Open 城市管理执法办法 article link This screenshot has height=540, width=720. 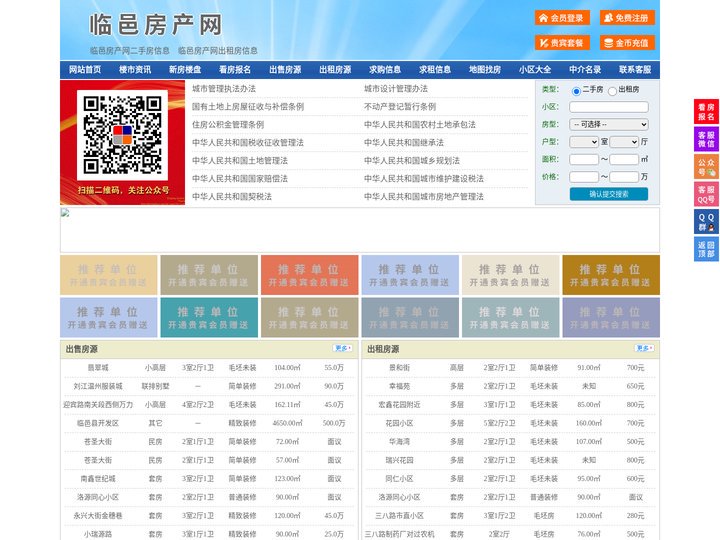click(x=224, y=89)
